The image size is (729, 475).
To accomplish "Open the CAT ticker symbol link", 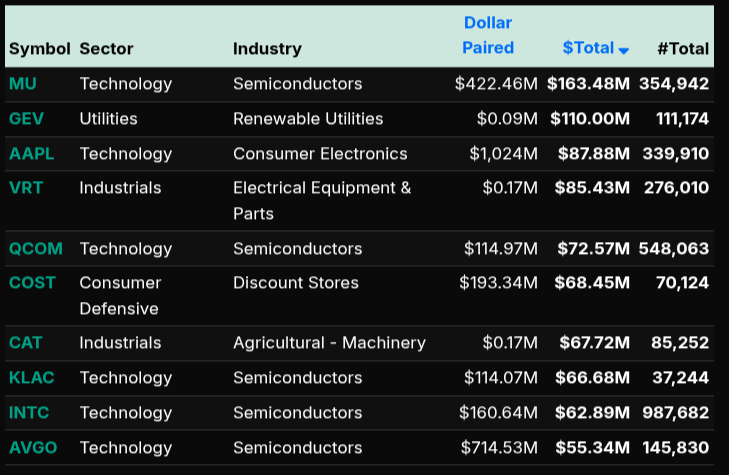I will pos(25,343).
